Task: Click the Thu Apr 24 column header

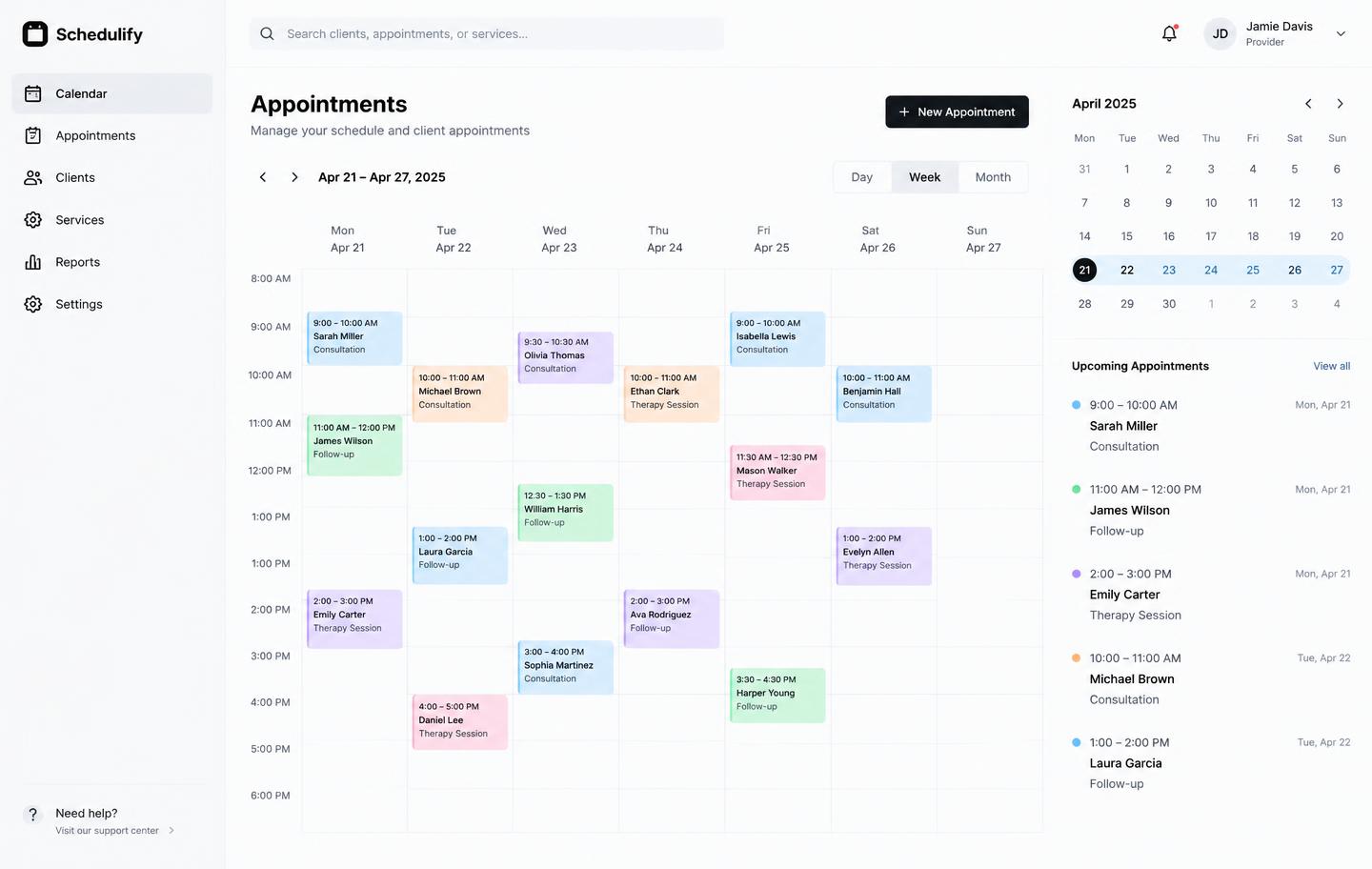Action: click(x=665, y=239)
